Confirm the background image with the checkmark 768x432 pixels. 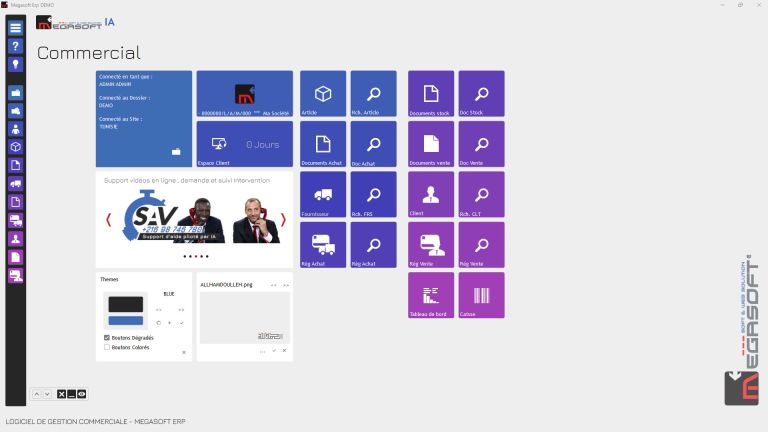(274, 351)
